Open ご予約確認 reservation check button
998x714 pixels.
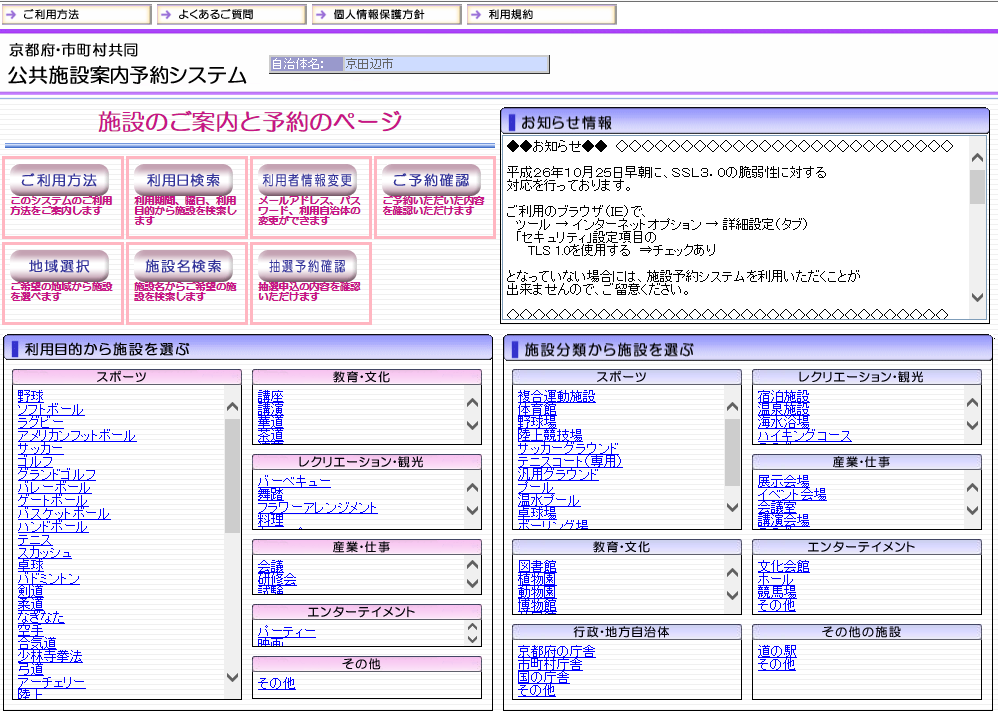tap(431, 181)
